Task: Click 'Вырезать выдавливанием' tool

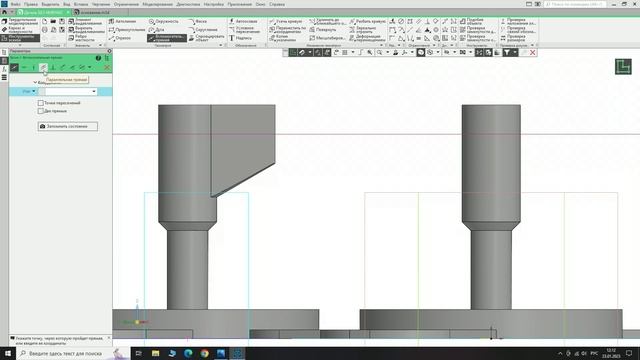Action: [87, 30]
